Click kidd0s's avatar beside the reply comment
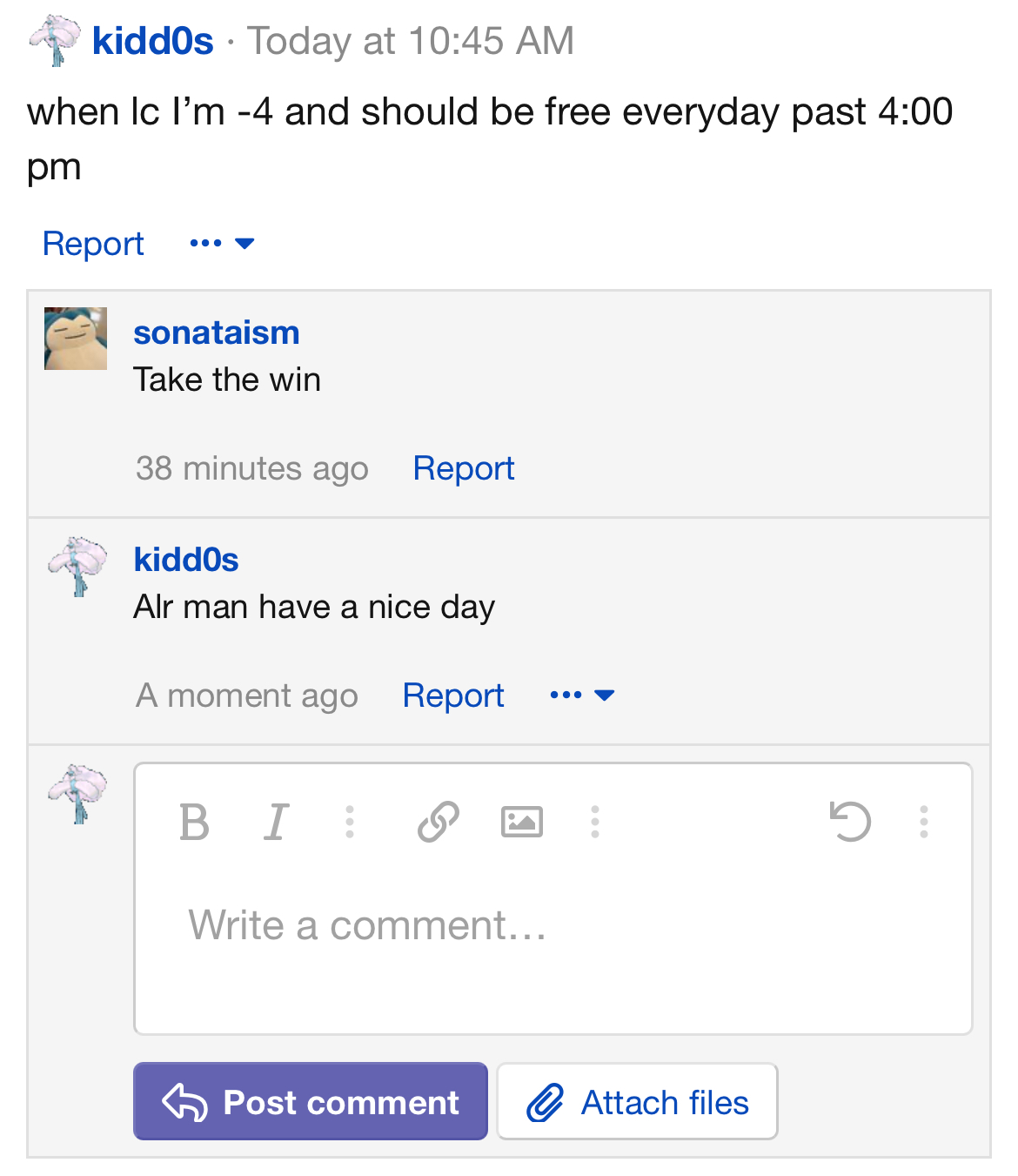Image resolution: width=1018 pixels, height=1176 pixels. [77, 566]
